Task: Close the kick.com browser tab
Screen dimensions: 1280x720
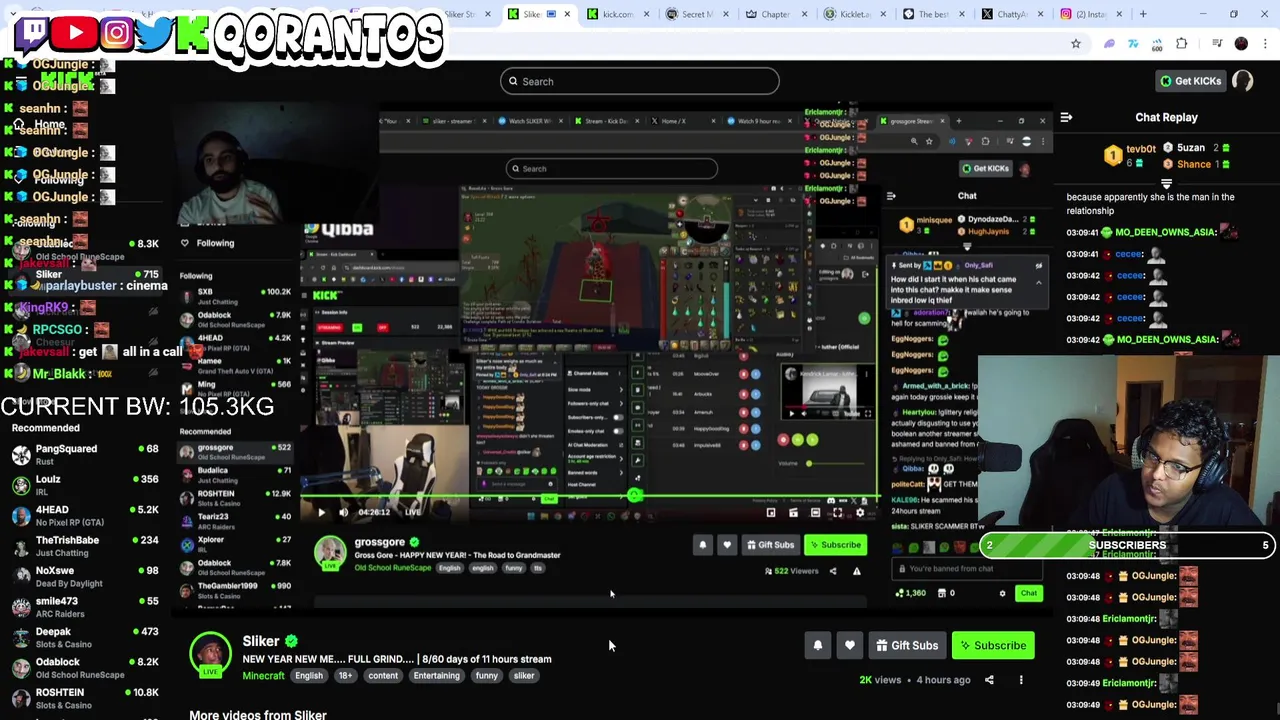Action: 646,14
